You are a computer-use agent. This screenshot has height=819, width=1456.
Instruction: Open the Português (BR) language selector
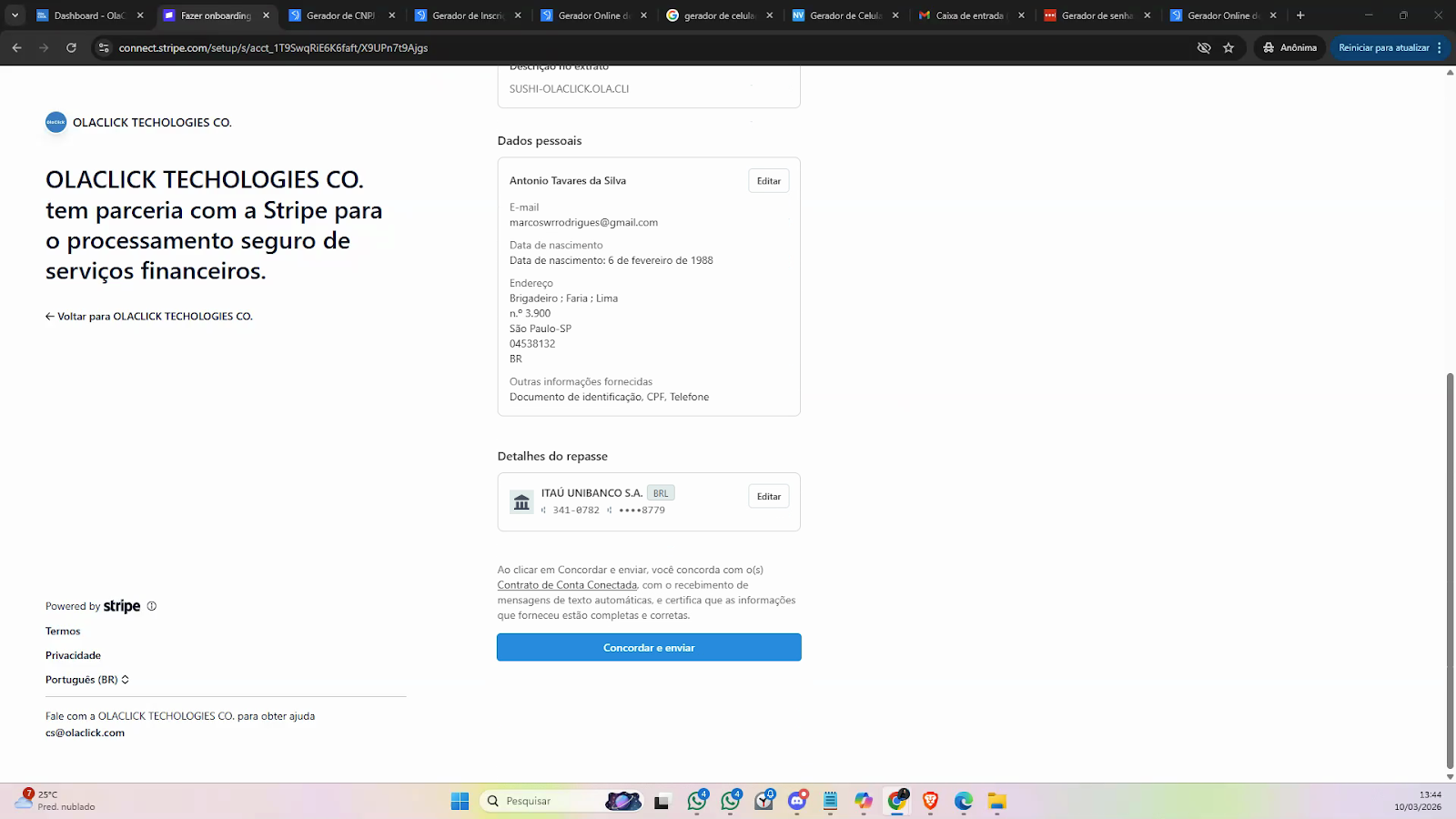pyautogui.click(x=87, y=680)
